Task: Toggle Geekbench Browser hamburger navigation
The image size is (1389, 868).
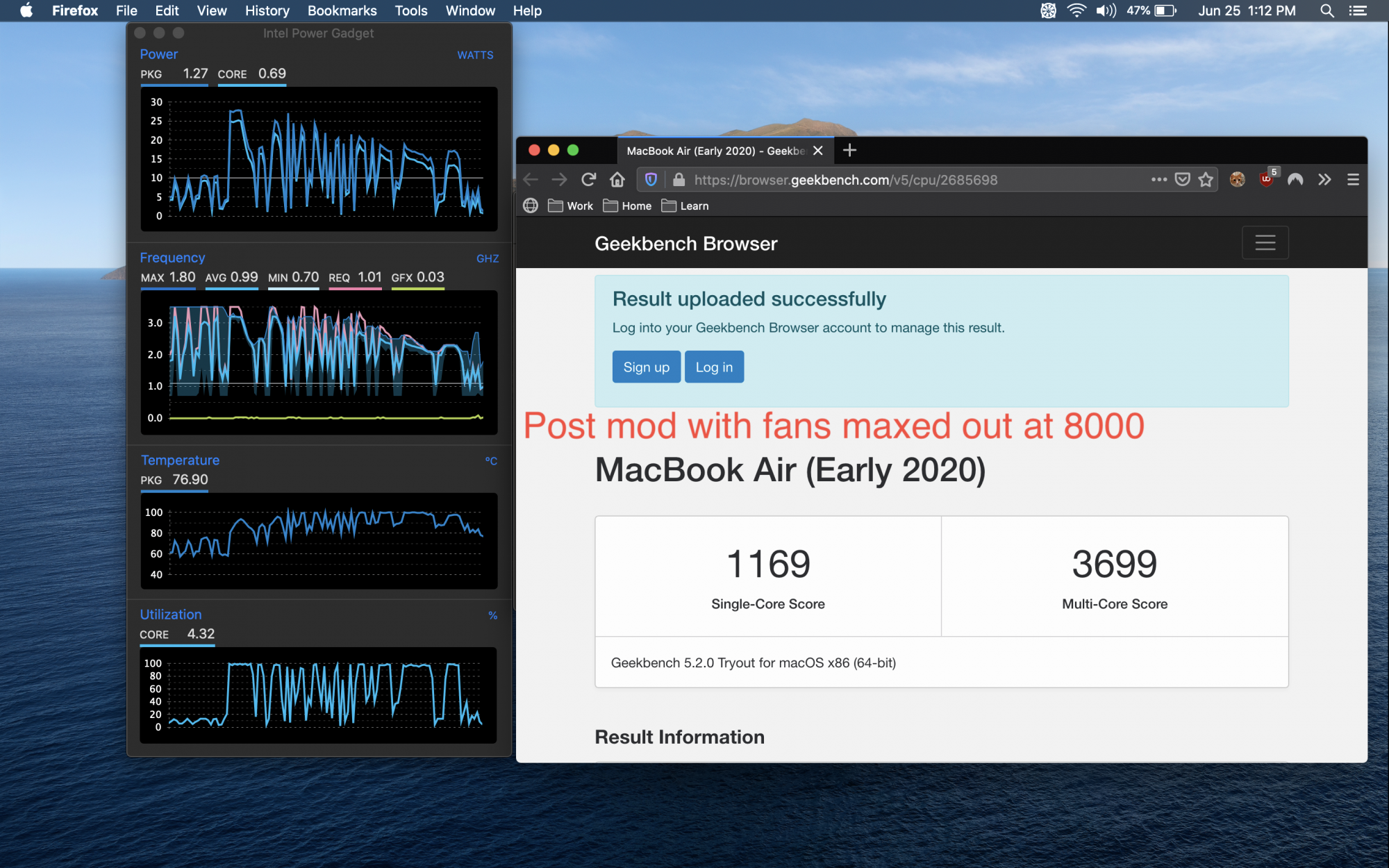Action: 1265,242
